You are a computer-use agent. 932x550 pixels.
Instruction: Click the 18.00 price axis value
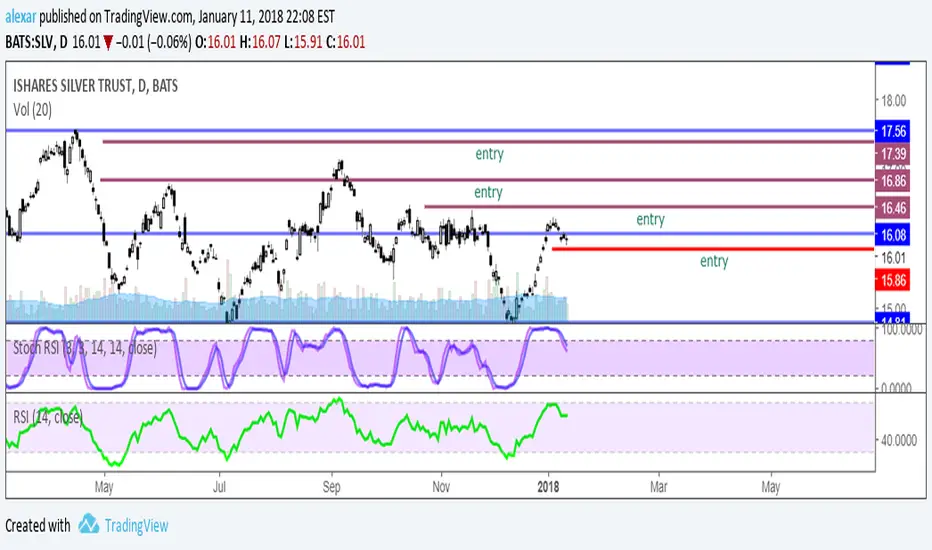893,100
